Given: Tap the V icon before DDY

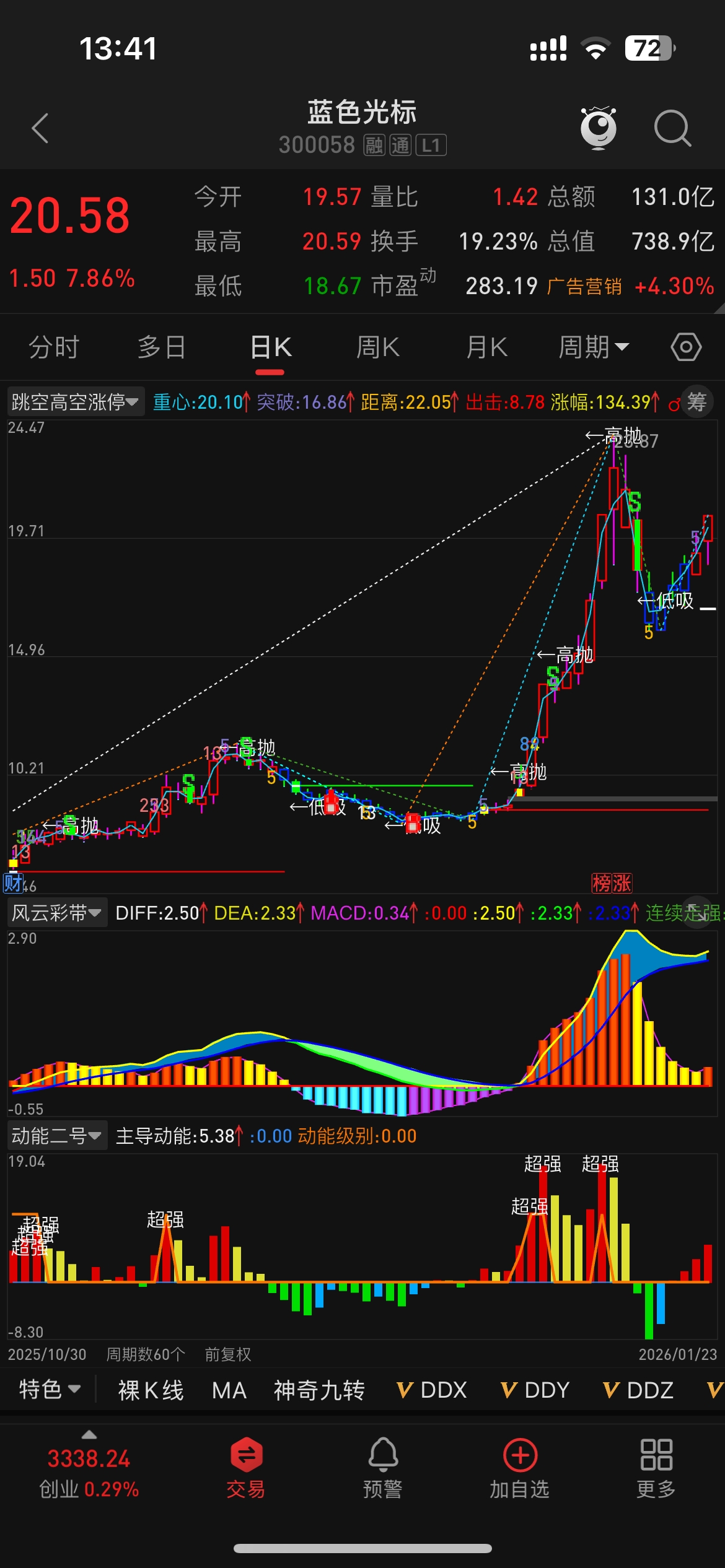Looking at the screenshot, I should tap(509, 1390).
